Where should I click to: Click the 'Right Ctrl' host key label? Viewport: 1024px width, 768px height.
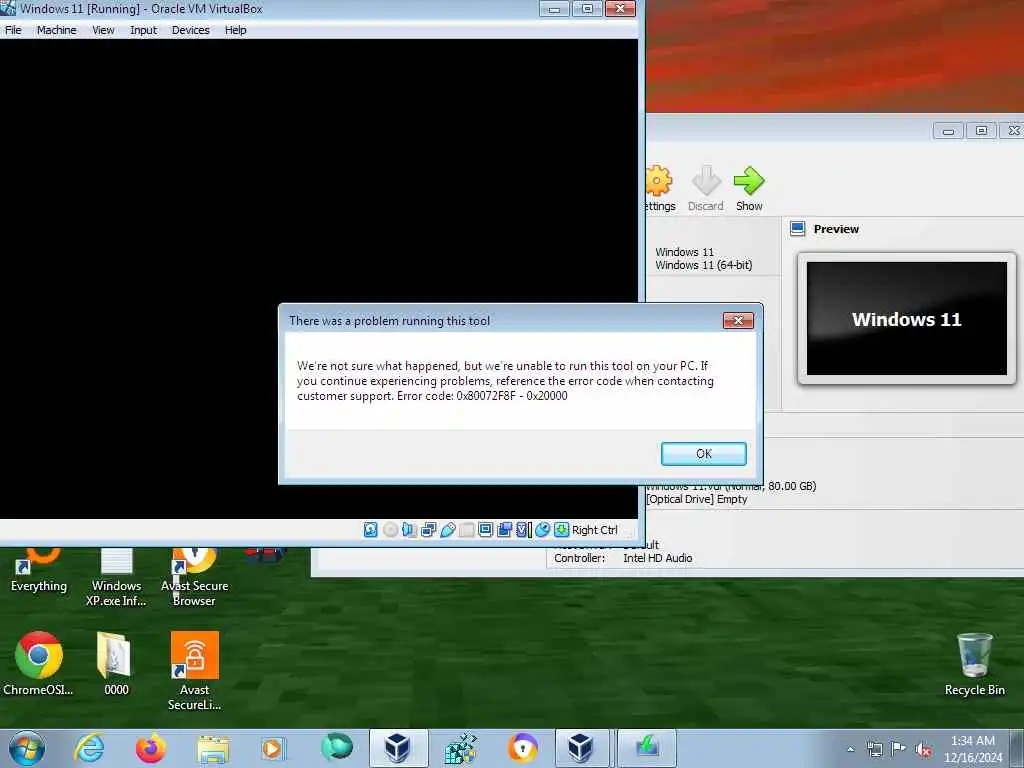(x=594, y=530)
